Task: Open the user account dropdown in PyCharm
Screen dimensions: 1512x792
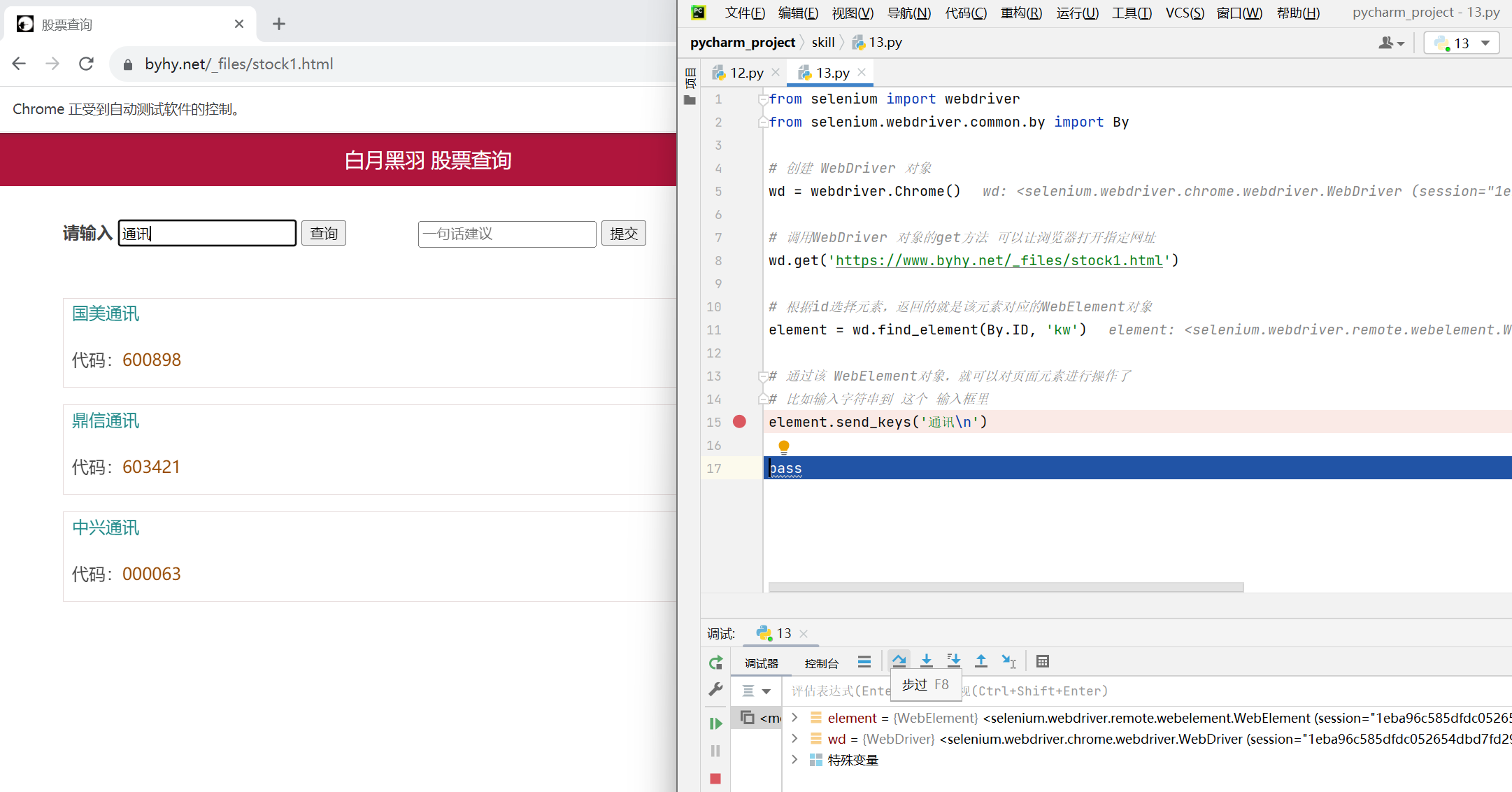Action: pyautogui.click(x=1391, y=43)
